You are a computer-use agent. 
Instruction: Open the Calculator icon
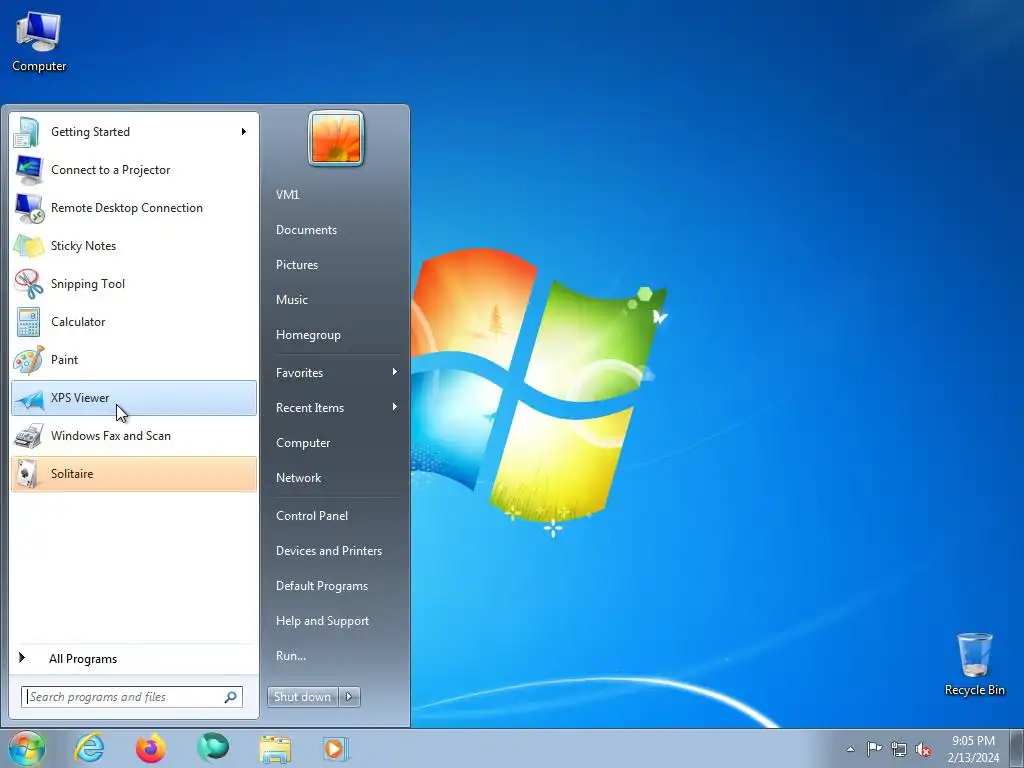click(28, 321)
